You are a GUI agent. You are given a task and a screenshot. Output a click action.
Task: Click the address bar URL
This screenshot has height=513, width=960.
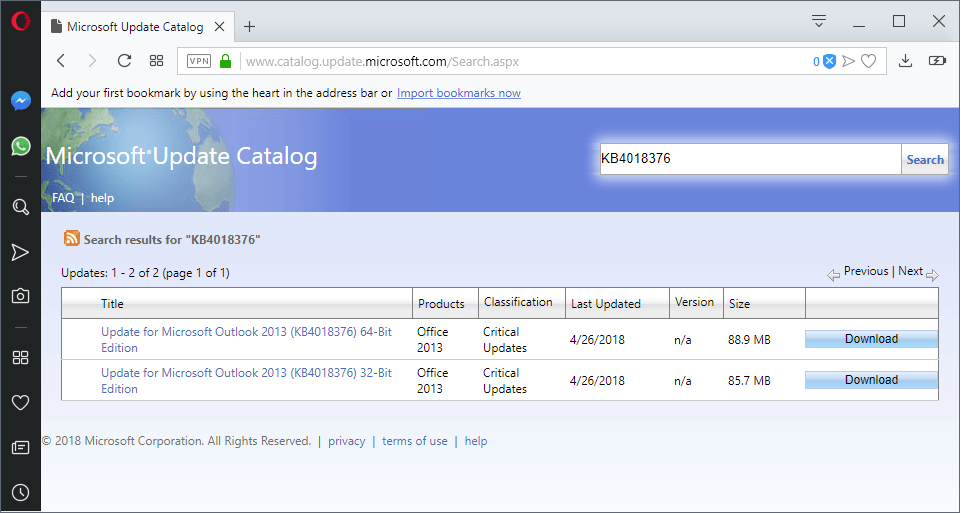point(382,61)
